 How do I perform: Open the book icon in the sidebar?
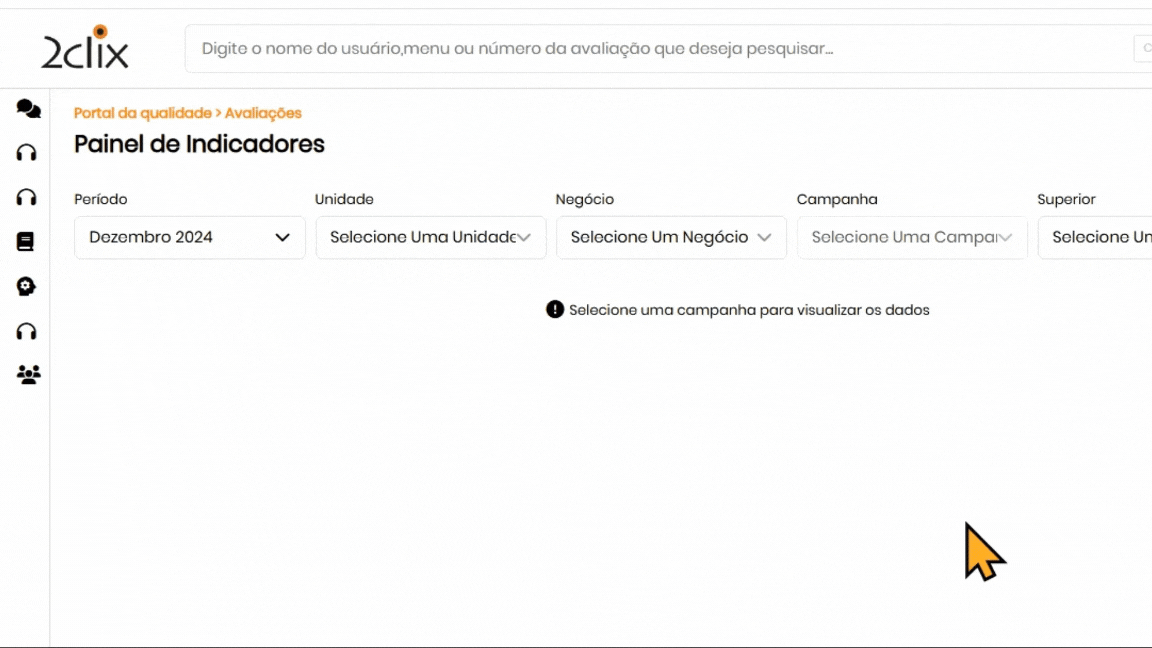point(26,242)
